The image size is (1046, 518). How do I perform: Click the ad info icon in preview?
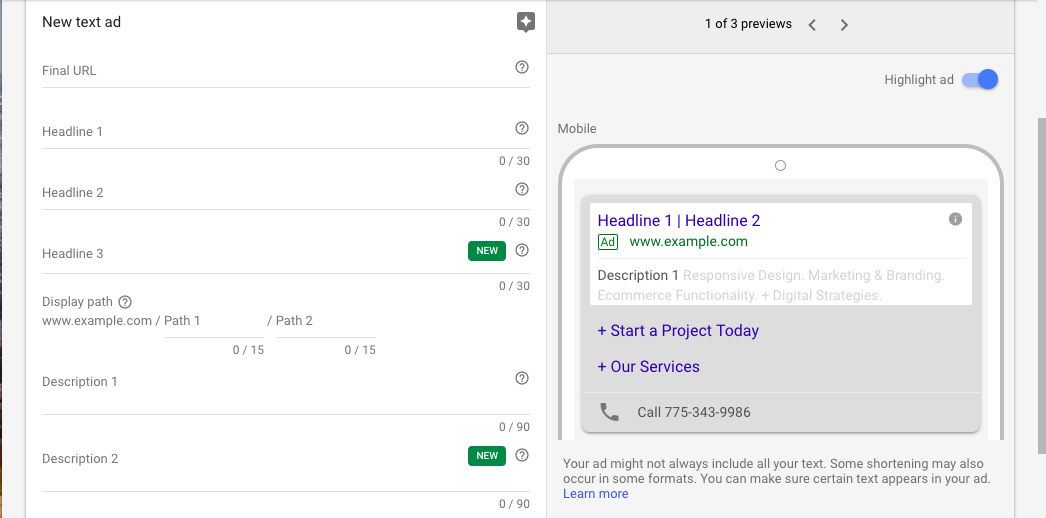[955, 219]
